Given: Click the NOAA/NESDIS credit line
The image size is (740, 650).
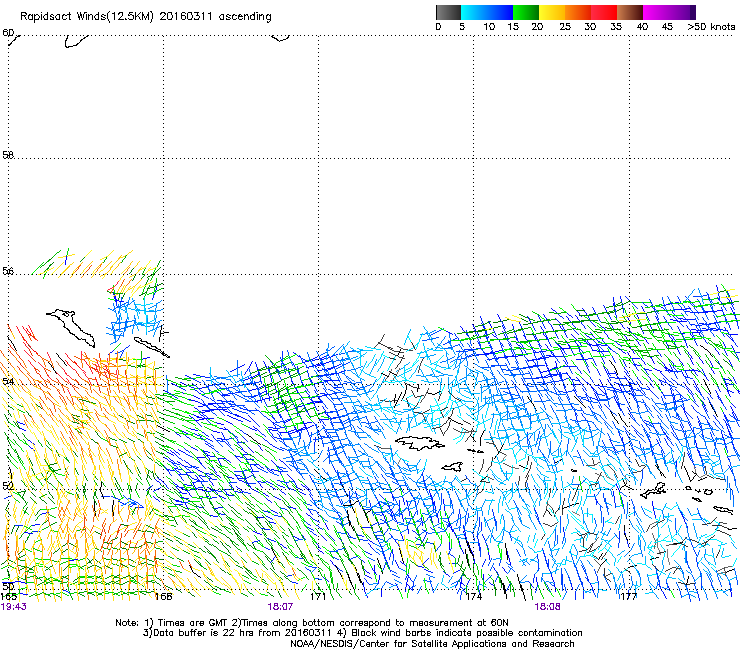Looking at the screenshot, I should point(432,644).
